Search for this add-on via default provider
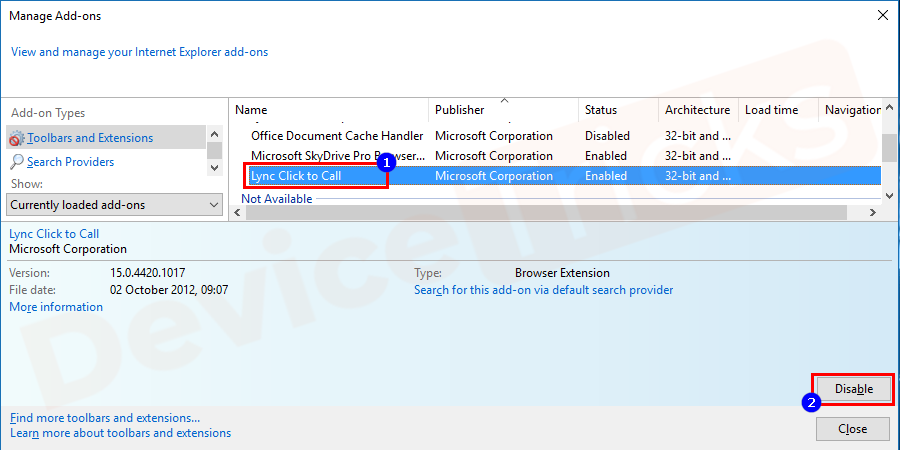The height and width of the screenshot is (450, 900). tap(544, 290)
